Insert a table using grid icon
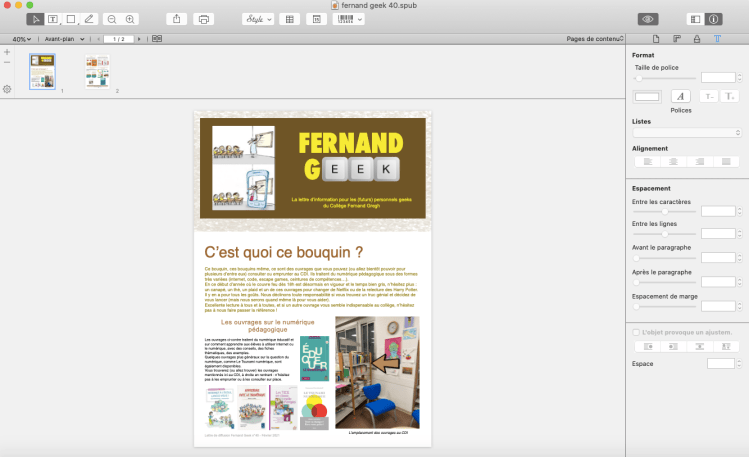749x457 pixels. [290, 19]
